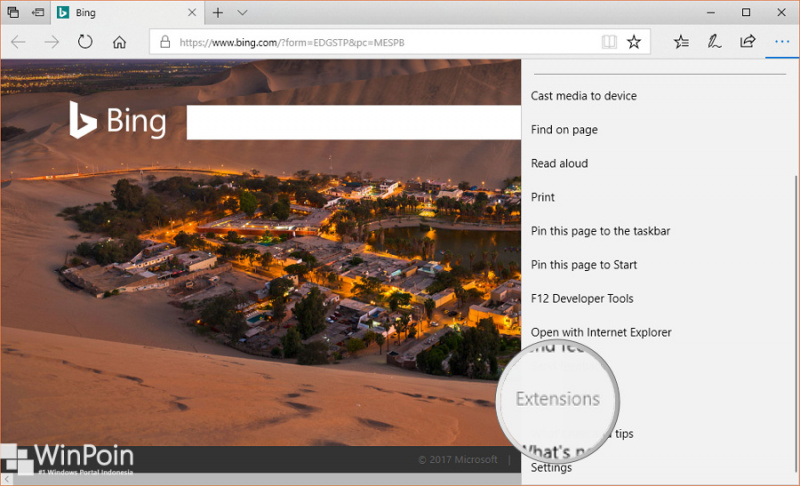Expand tab previews chevron
This screenshot has width=800, height=486.
click(x=242, y=13)
